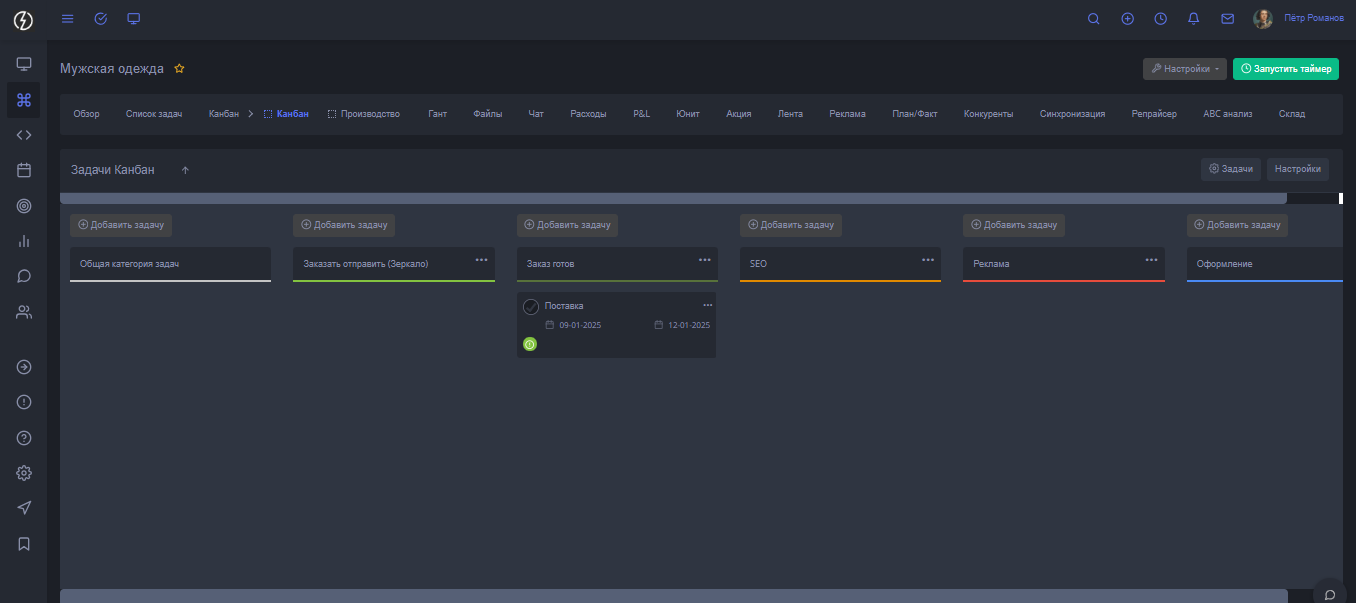Screen dimensions: 1356x603
Task: Open the search magnifier icon
Action: pos(1094,19)
